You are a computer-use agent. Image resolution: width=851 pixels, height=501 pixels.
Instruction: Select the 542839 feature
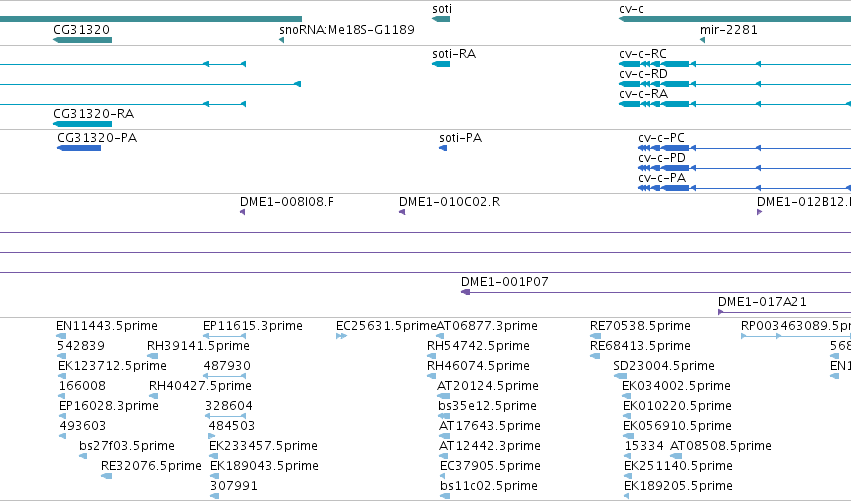(61, 356)
